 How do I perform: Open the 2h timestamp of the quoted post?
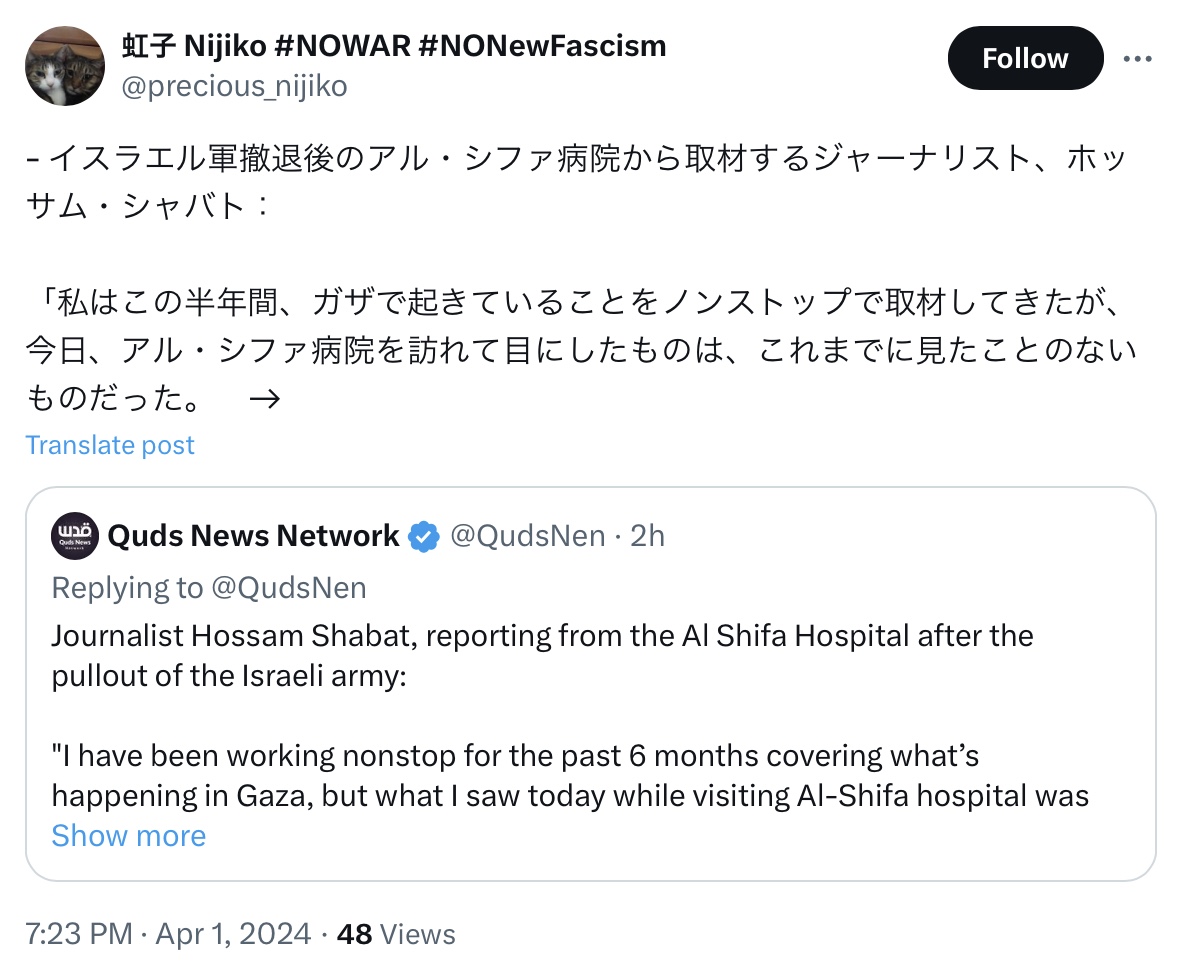pos(647,536)
